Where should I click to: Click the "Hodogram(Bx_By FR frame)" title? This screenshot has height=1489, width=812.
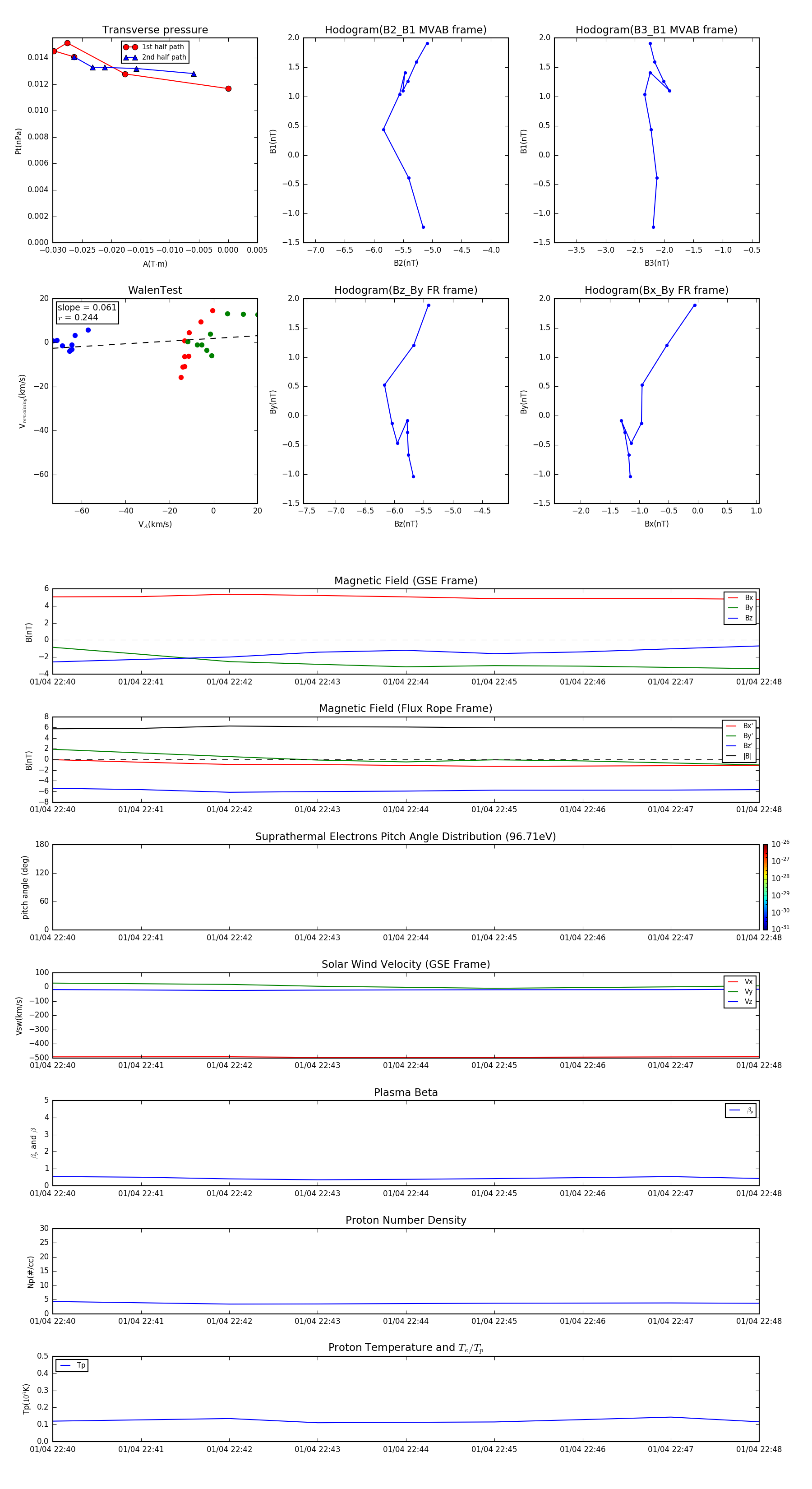click(x=656, y=290)
